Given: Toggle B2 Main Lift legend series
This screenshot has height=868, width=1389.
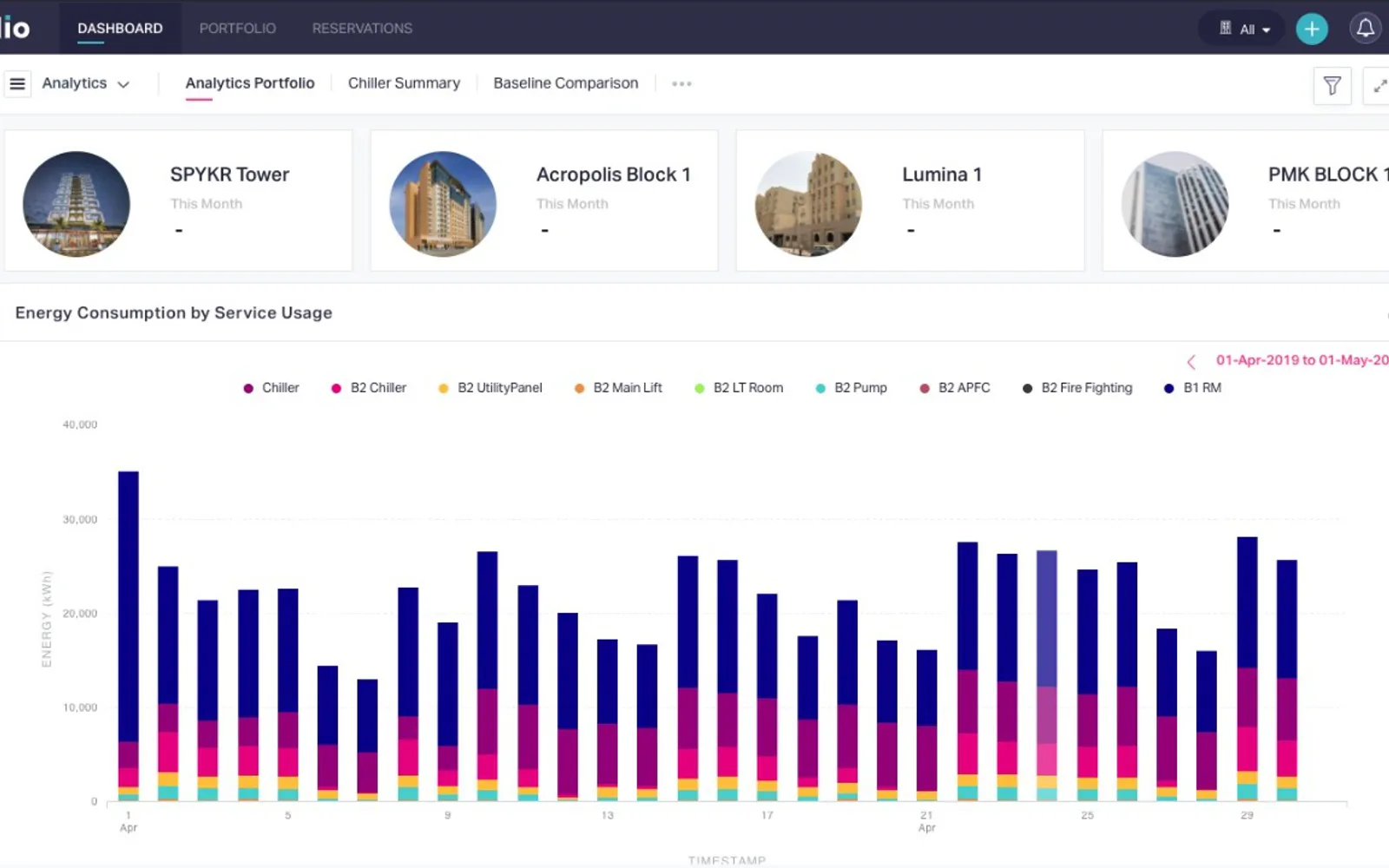Looking at the screenshot, I should click(x=618, y=388).
